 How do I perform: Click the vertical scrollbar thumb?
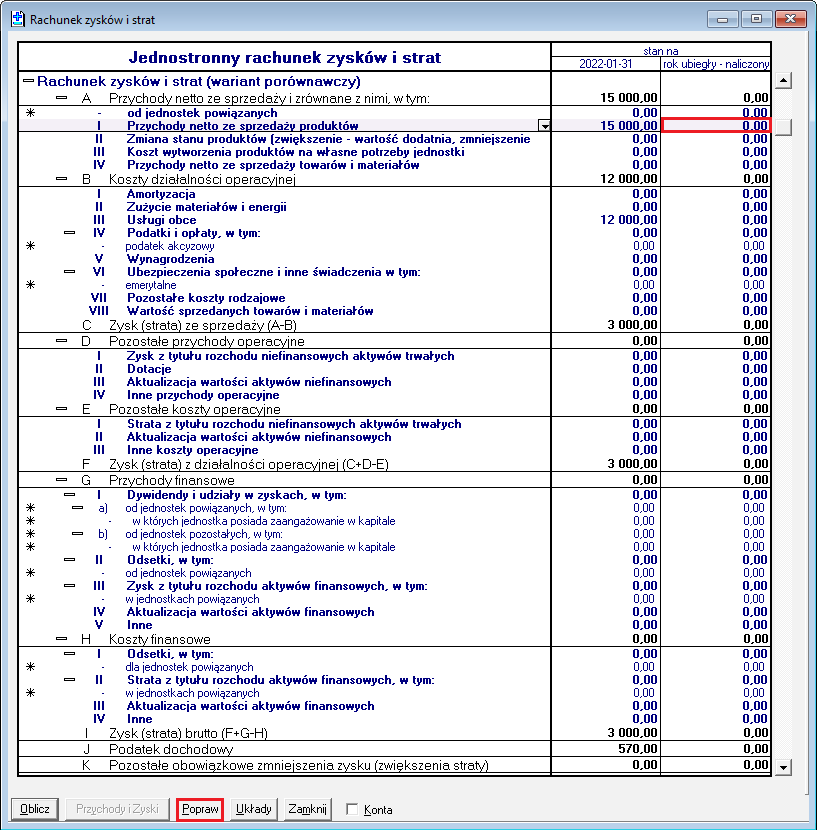click(783, 127)
